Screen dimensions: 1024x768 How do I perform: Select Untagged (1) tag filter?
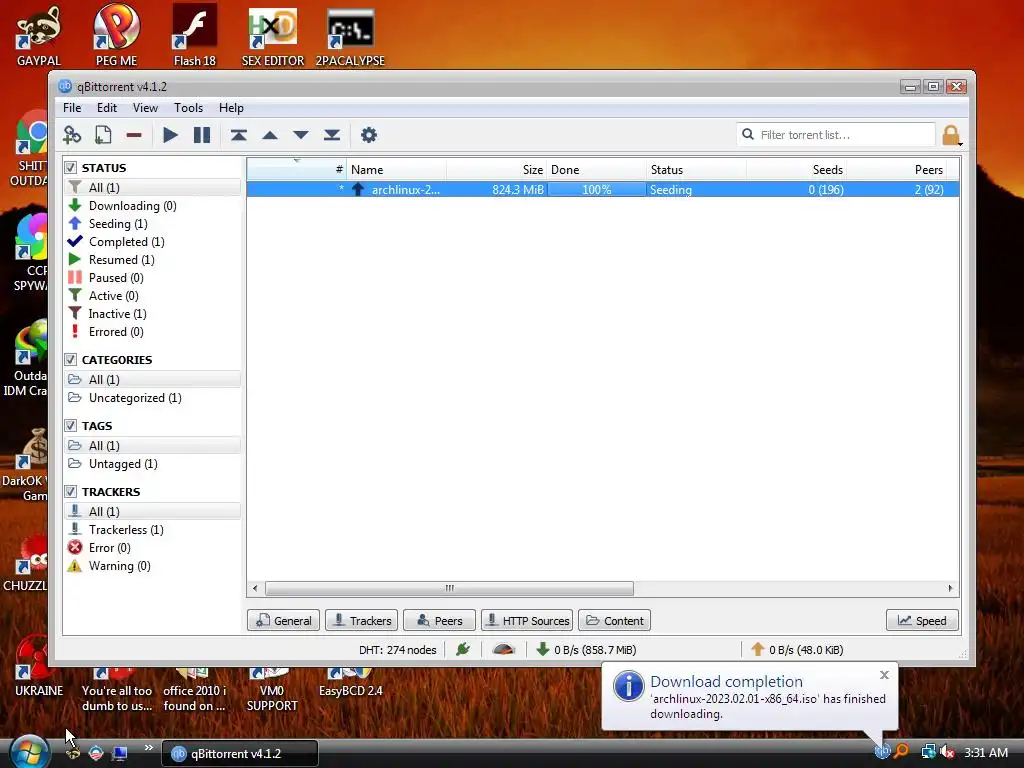(123, 464)
